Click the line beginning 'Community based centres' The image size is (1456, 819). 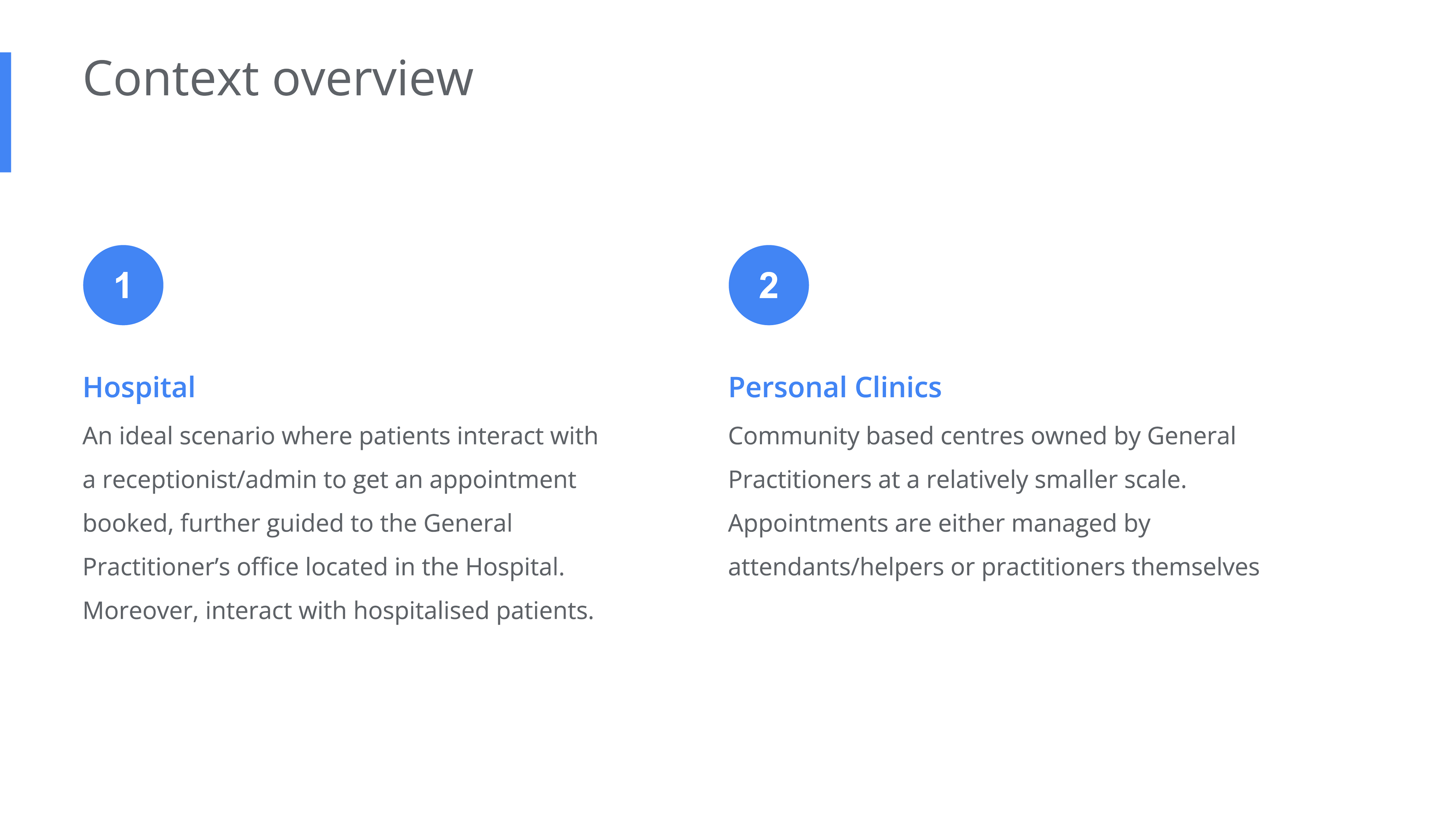point(982,436)
